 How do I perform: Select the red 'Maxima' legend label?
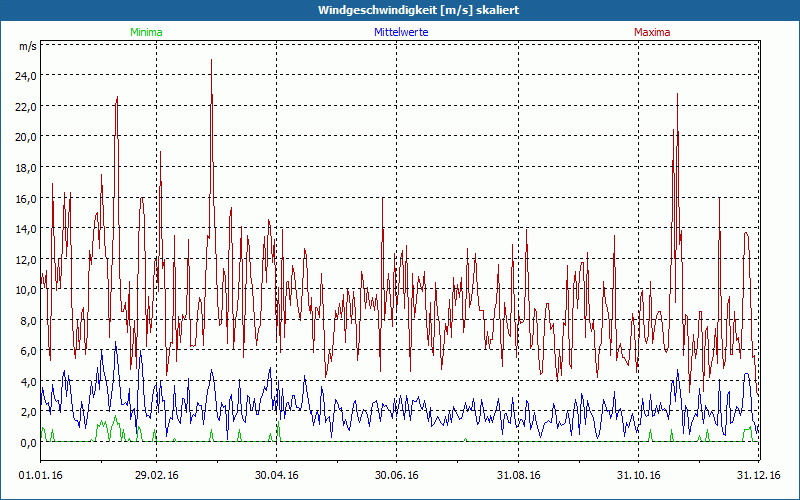point(652,32)
